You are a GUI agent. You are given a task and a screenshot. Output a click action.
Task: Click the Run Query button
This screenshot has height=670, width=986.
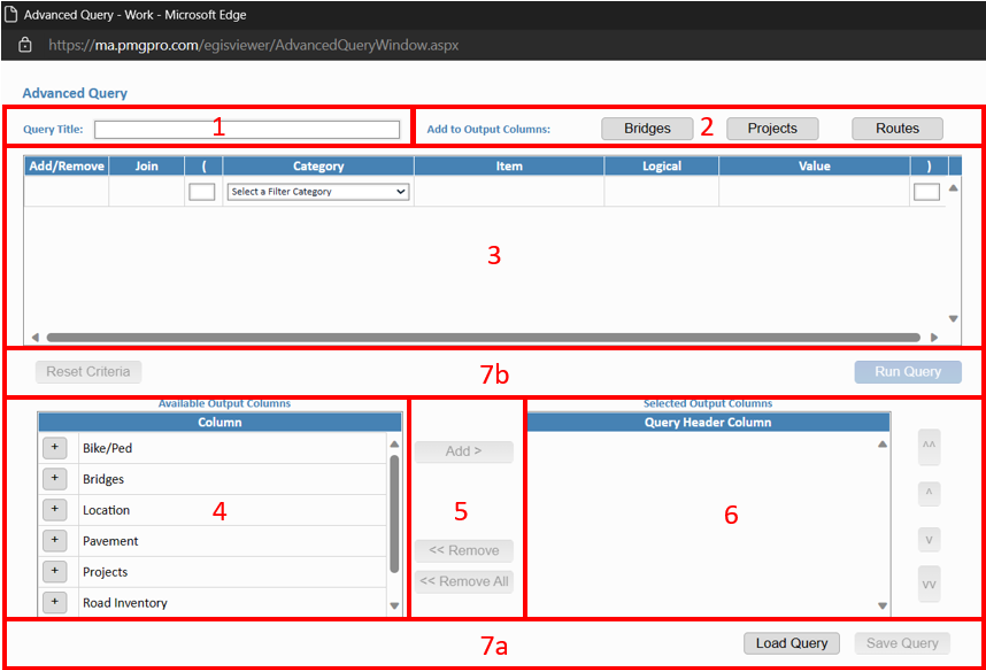coord(907,372)
